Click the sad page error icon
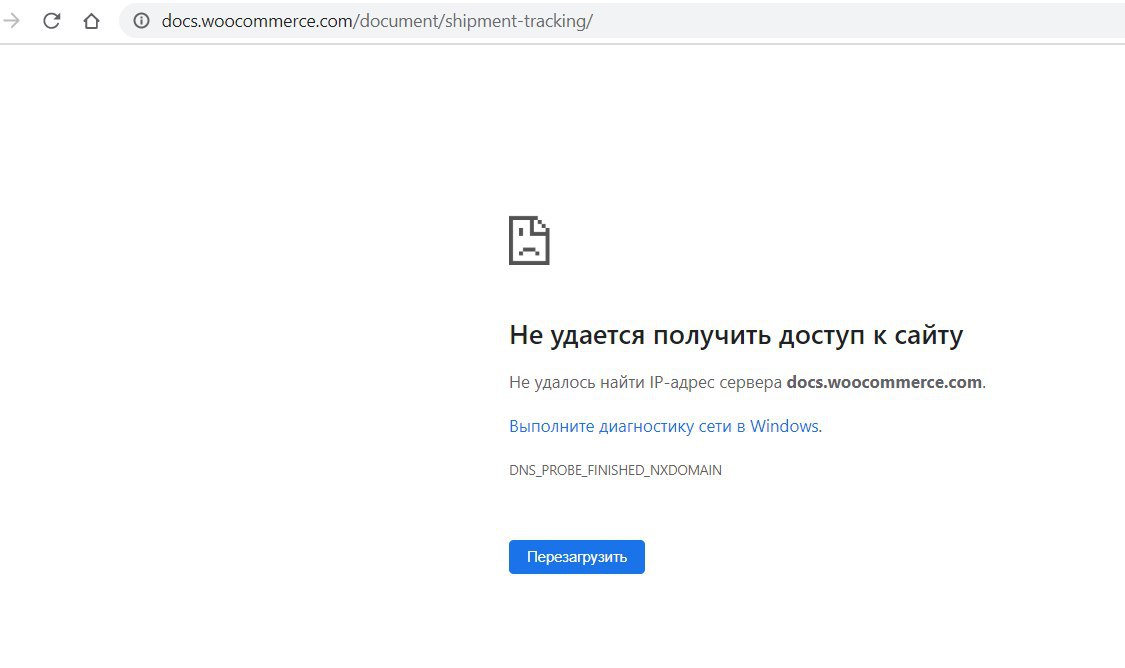1125x668 pixels. pyautogui.click(x=529, y=240)
